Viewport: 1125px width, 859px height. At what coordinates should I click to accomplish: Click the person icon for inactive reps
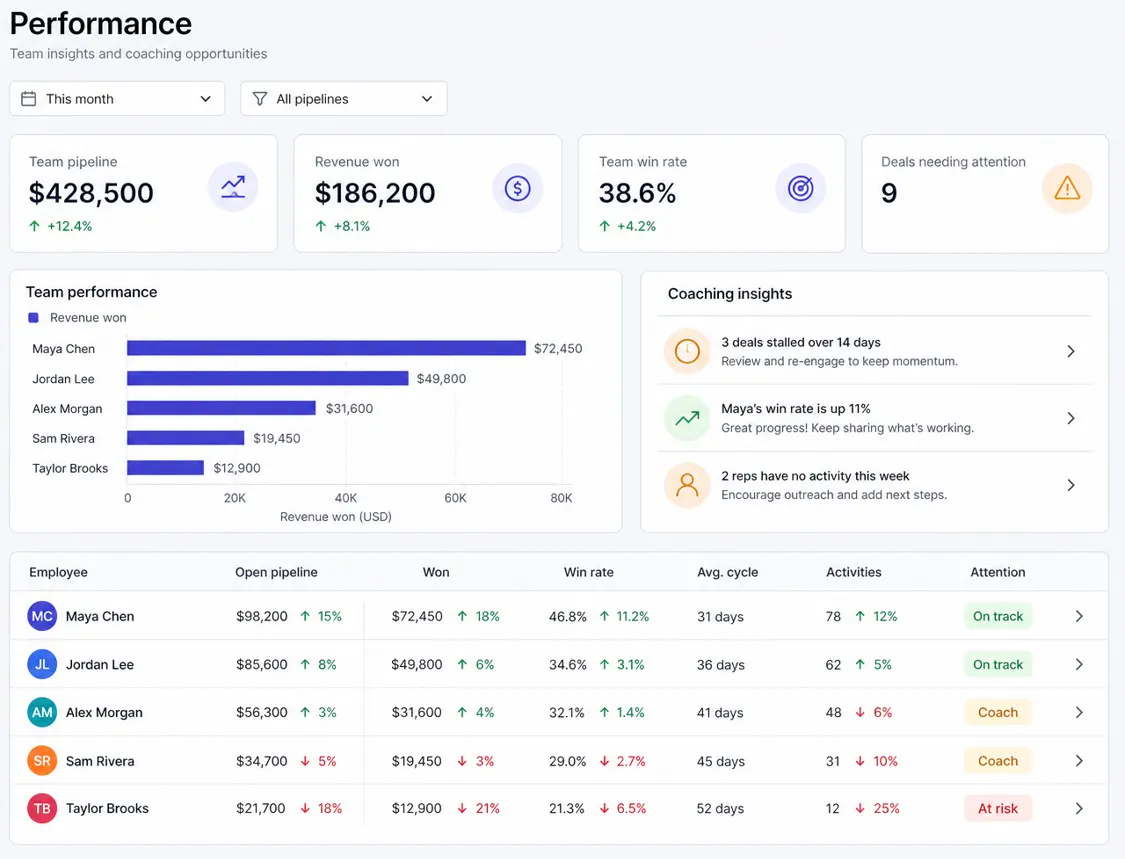(687, 485)
